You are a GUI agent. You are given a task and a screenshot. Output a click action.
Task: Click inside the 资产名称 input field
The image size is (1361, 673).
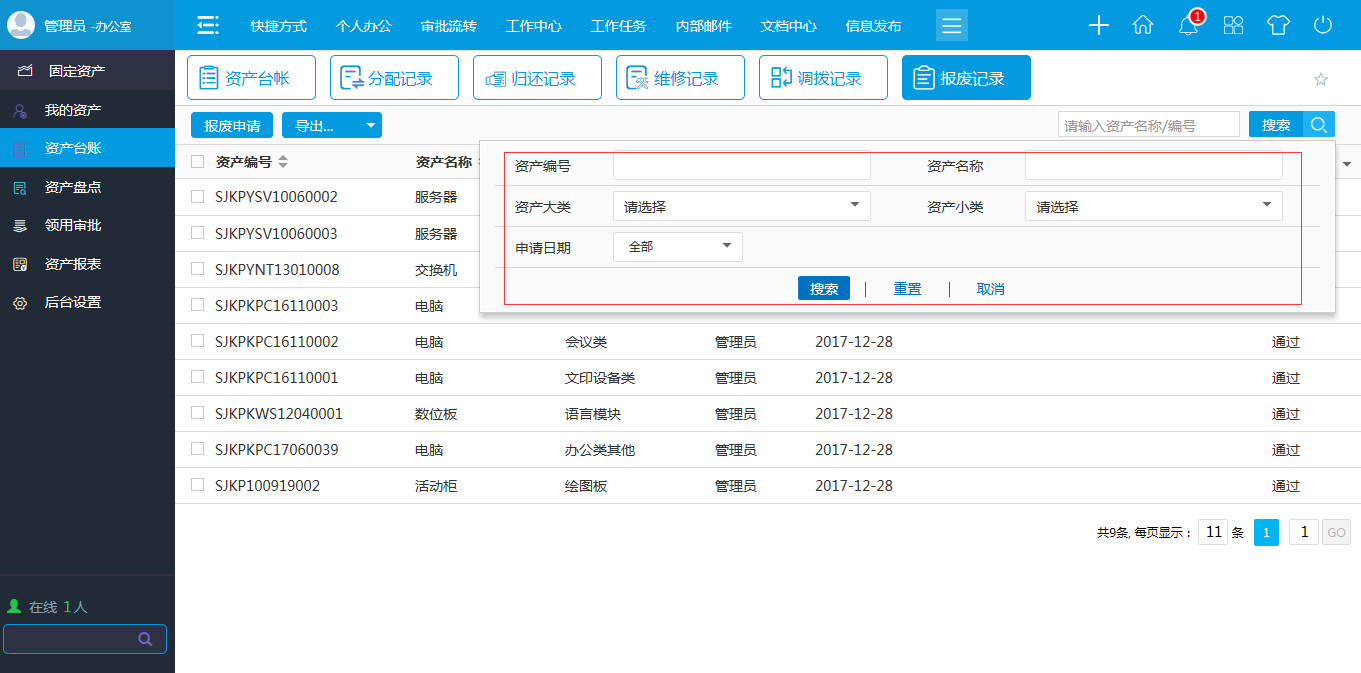tap(1152, 165)
